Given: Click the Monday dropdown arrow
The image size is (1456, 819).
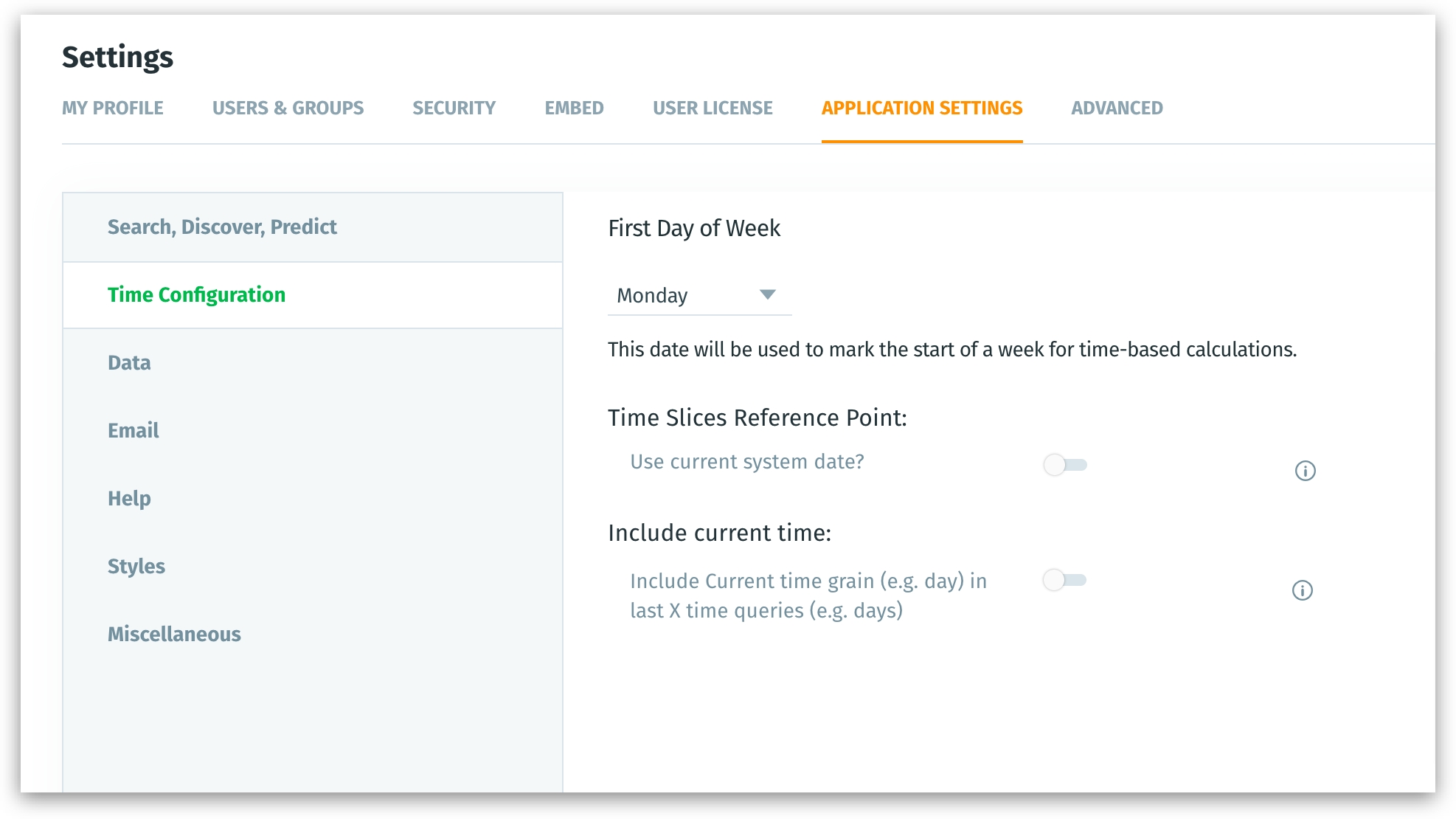Looking at the screenshot, I should pos(767,295).
